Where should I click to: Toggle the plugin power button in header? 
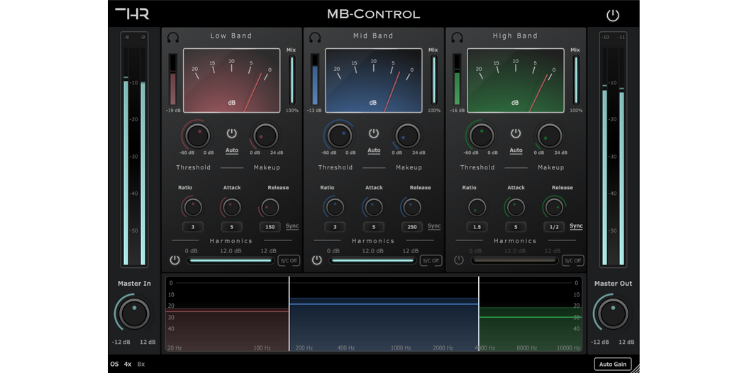click(613, 15)
